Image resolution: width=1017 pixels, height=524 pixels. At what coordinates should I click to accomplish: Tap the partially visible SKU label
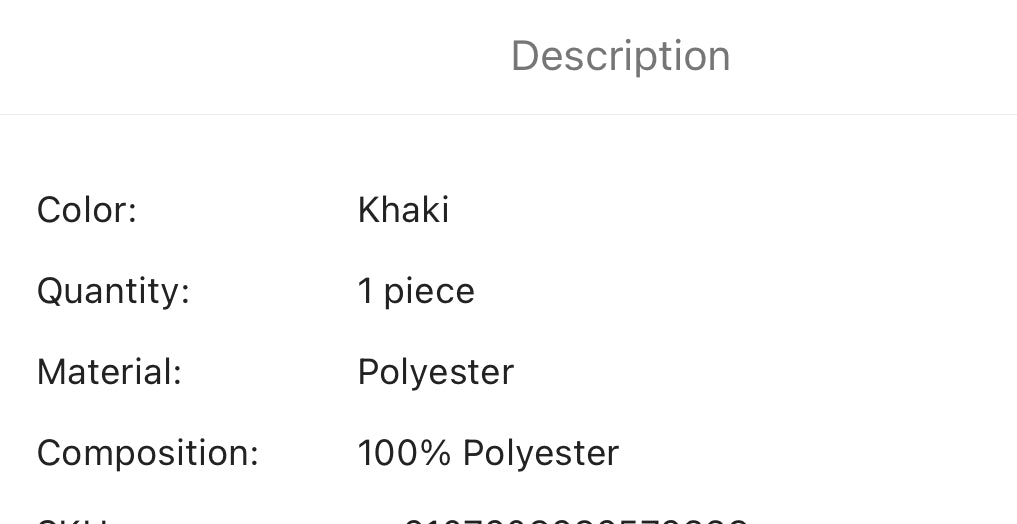click(x=73, y=521)
